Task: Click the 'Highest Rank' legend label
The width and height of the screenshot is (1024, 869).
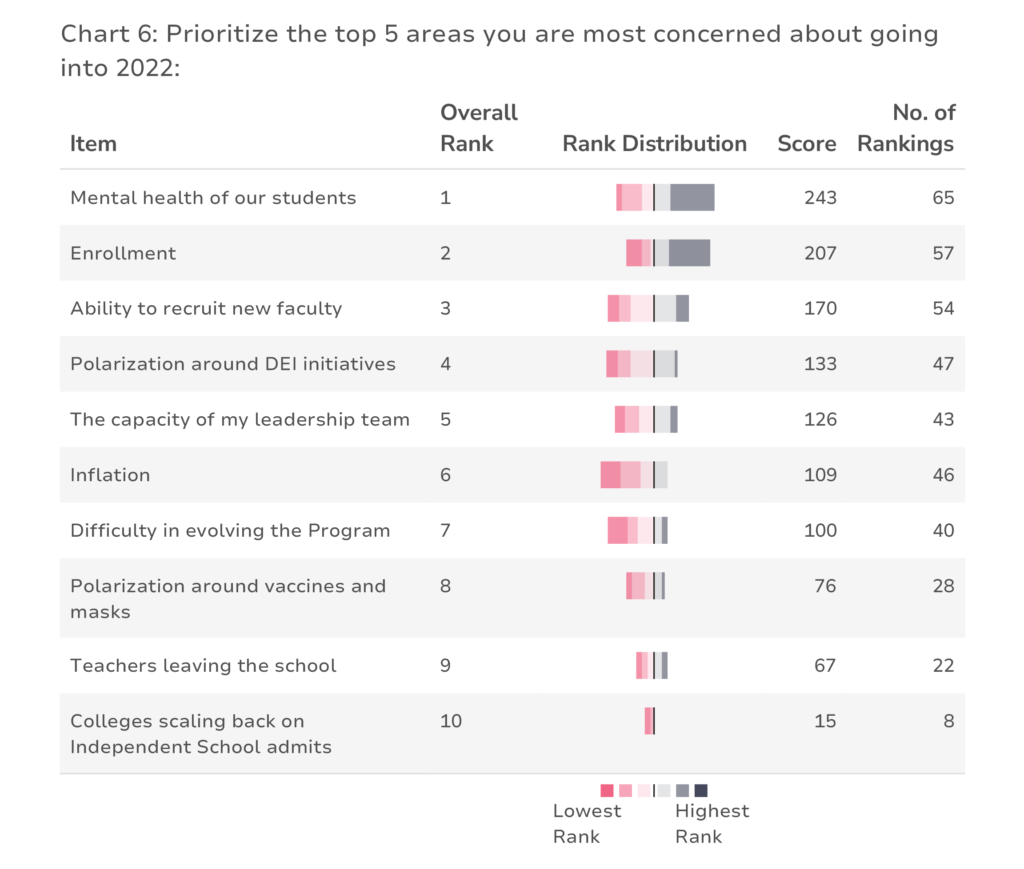Action: [x=712, y=823]
